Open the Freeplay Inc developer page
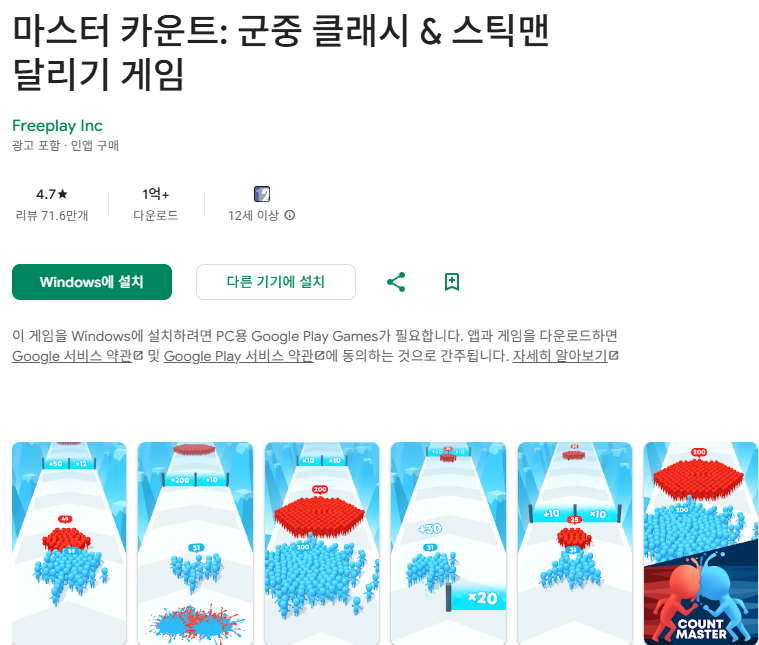 57,126
